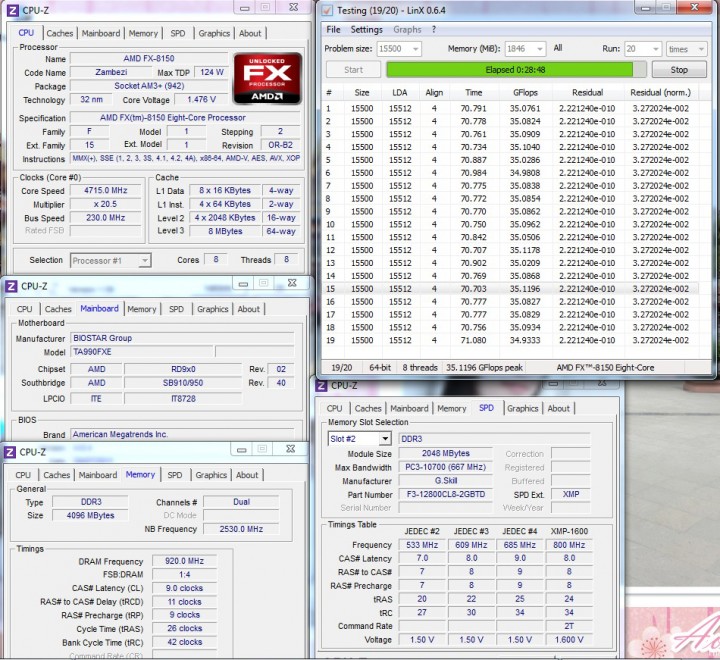Click title icon of CPU-Z Mainboard window
This screenshot has width=720, height=660.
[11, 286]
